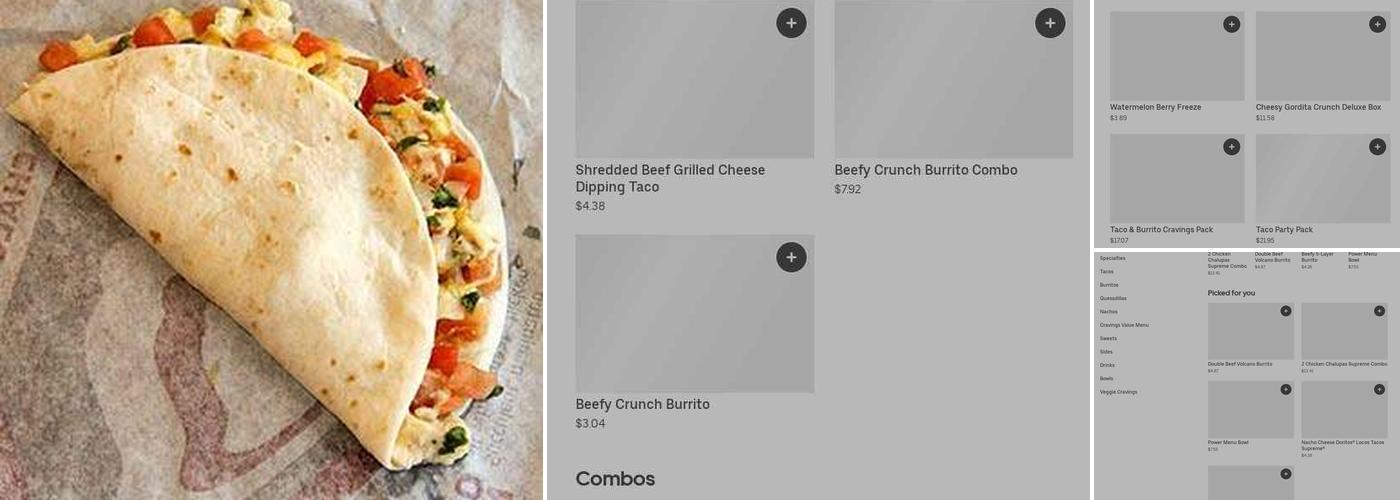
Task: Add Double Beef Volcano Burrito under Picked for you
Action: [1286, 311]
